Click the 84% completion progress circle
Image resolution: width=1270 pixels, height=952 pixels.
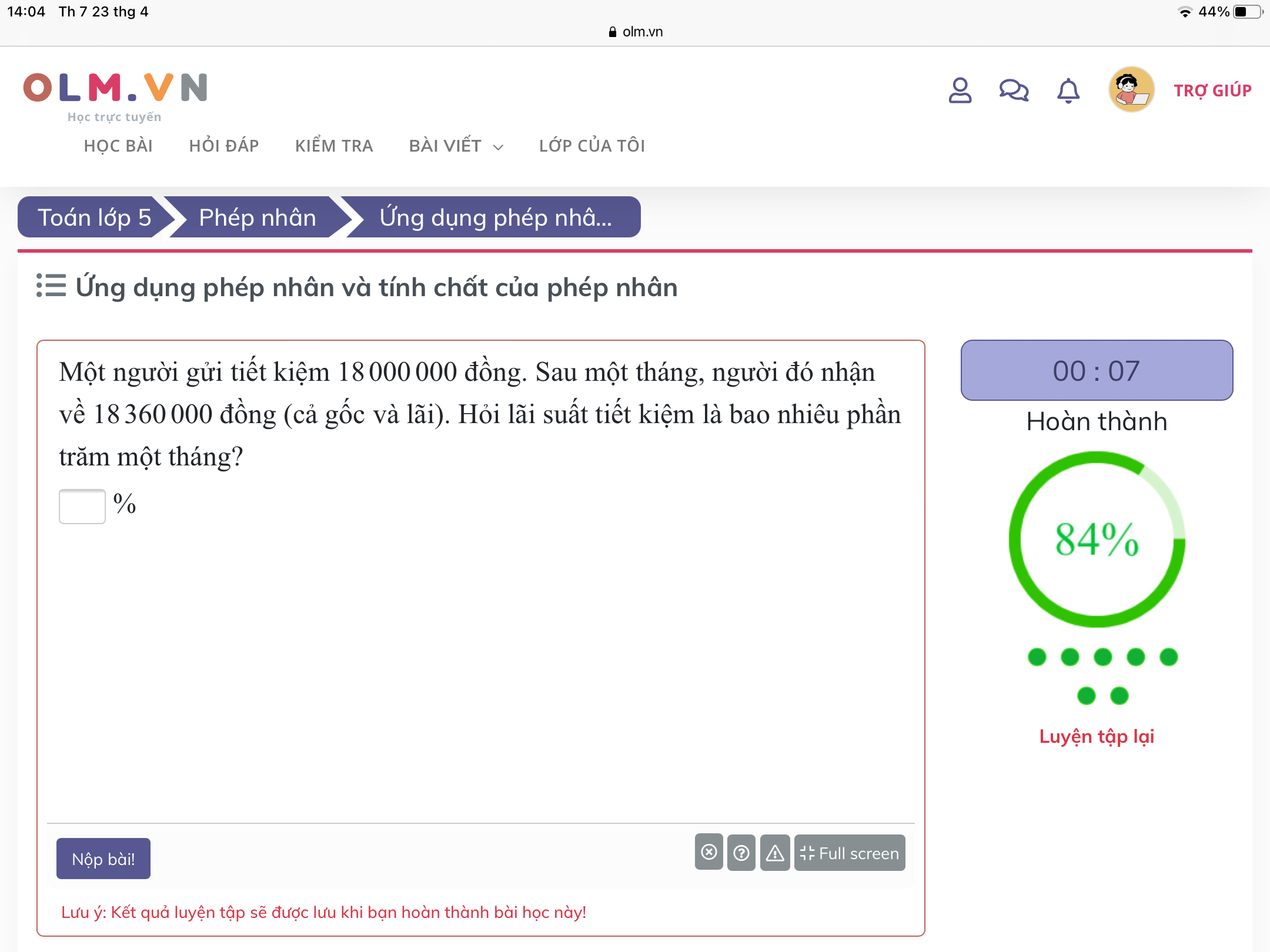[x=1097, y=539]
